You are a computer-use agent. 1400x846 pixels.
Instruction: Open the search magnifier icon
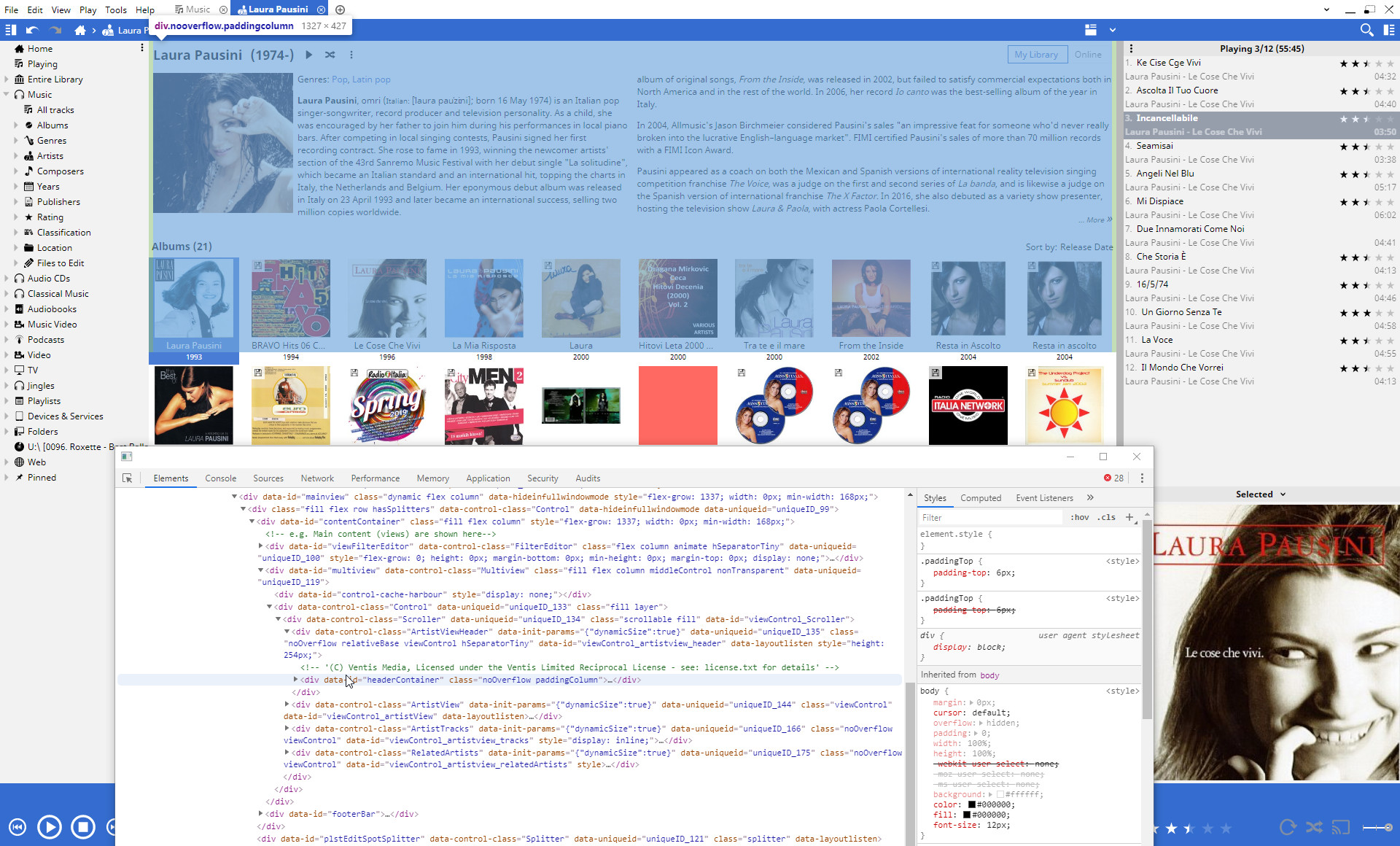click(x=1366, y=30)
